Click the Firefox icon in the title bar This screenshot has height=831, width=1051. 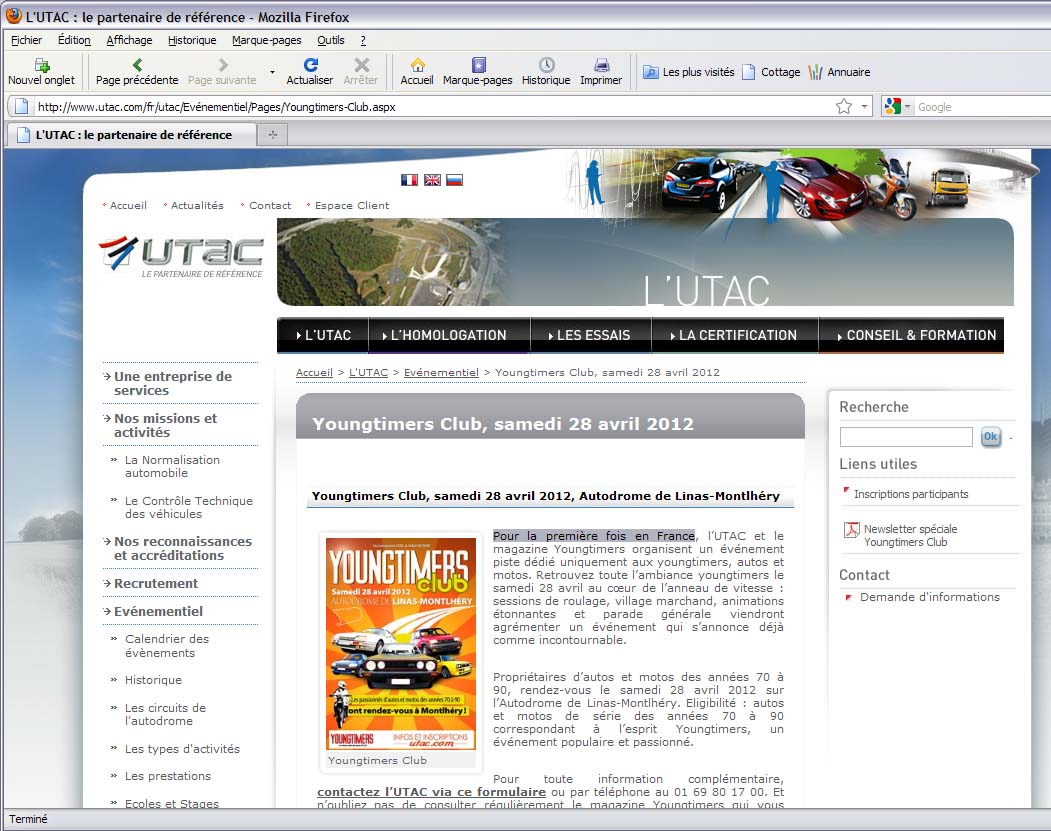pyautogui.click(x=13, y=15)
